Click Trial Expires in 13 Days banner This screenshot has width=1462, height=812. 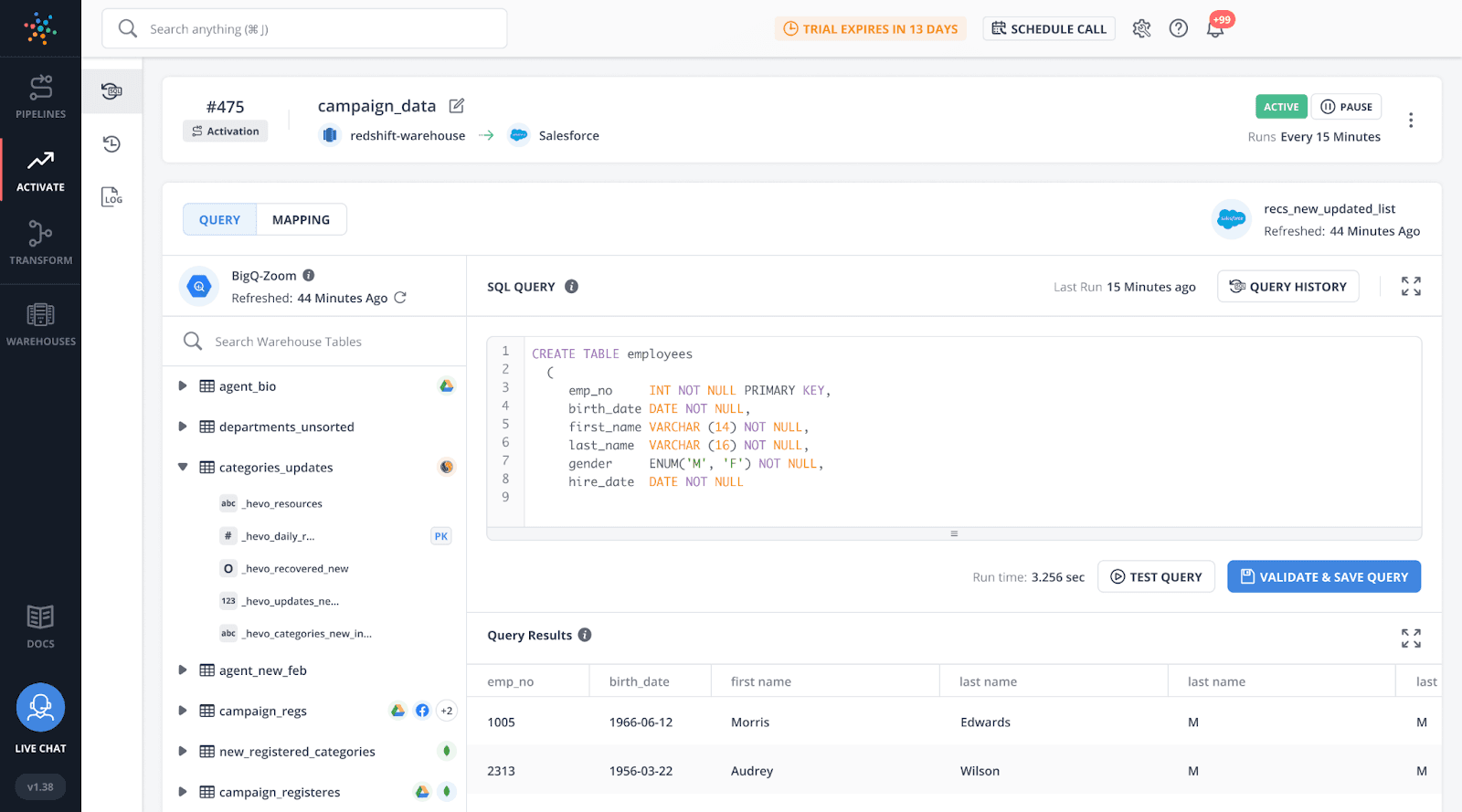[871, 28]
